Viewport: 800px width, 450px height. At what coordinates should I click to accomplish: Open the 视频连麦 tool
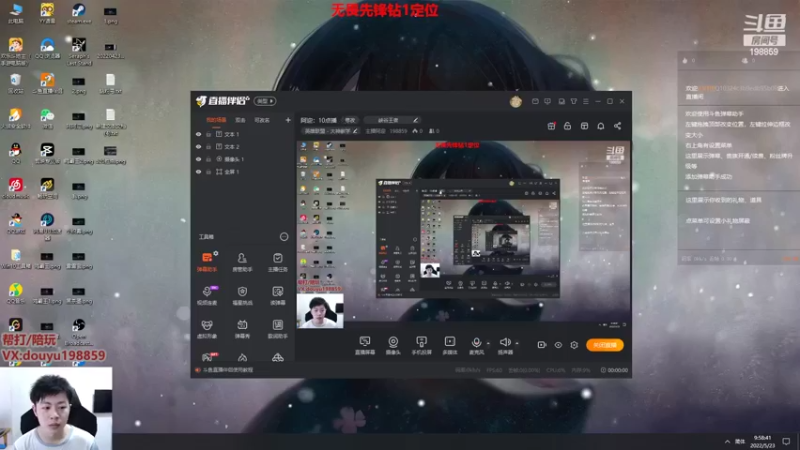pyautogui.click(x=207, y=295)
